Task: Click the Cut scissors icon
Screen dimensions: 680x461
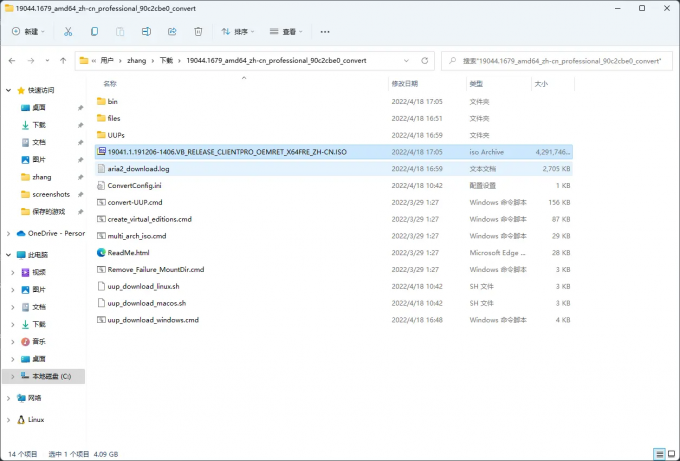Action: coord(68,32)
